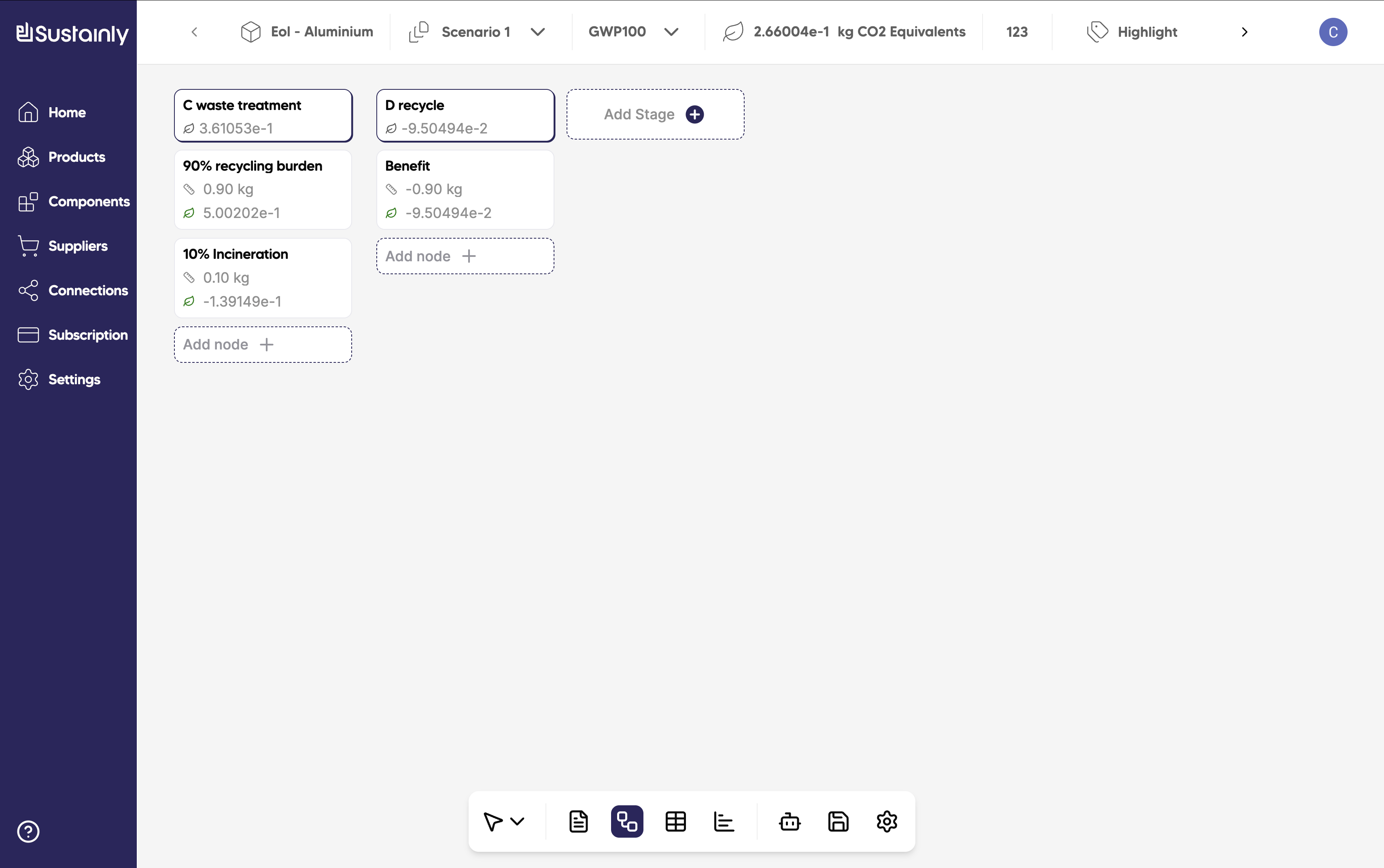Image resolution: width=1384 pixels, height=868 pixels.
Task: Click the help question mark icon
Action: point(28,831)
